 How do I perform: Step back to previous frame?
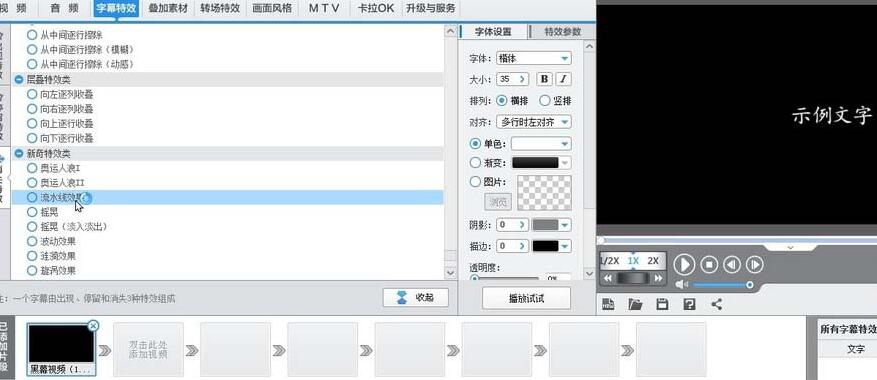pos(732,264)
